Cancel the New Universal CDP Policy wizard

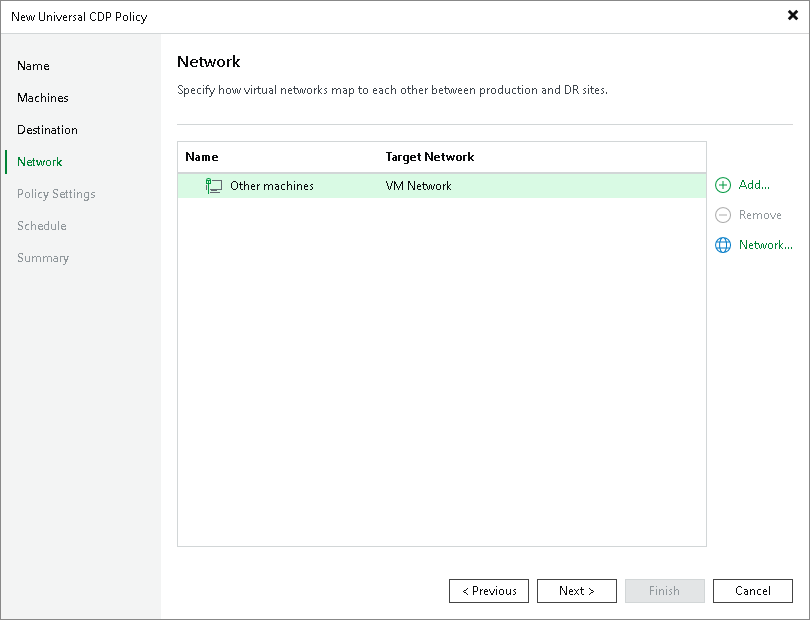point(753,591)
